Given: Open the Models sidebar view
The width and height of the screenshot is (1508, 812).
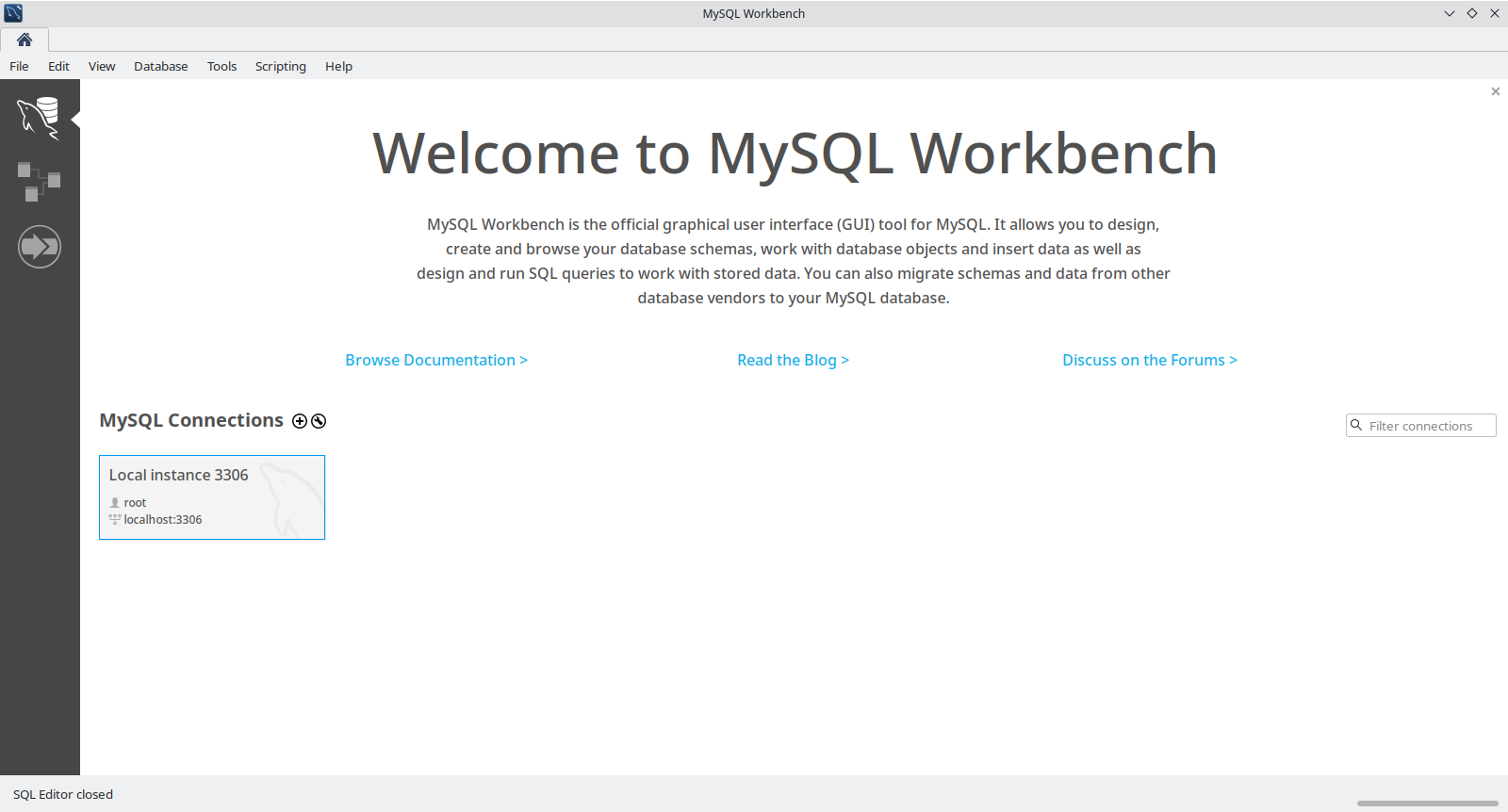Looking at the screenshot, I should [39, 182].
